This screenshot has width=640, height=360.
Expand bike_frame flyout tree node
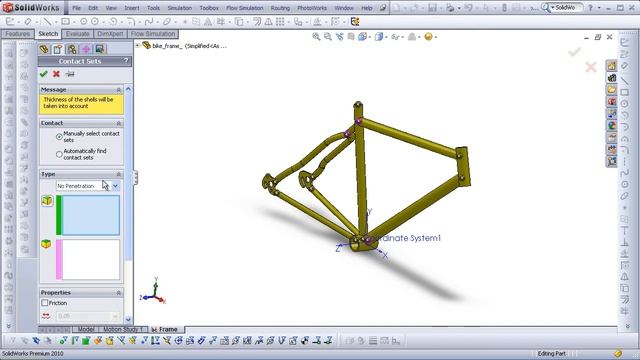click(x=138, y=45)
